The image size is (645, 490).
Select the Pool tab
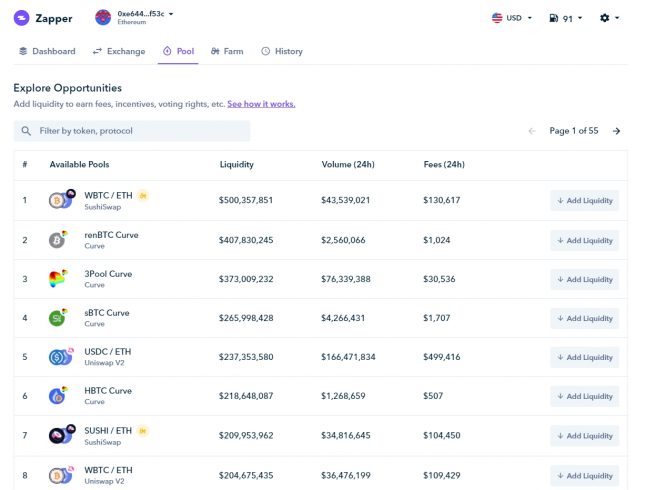pos(179,51)
